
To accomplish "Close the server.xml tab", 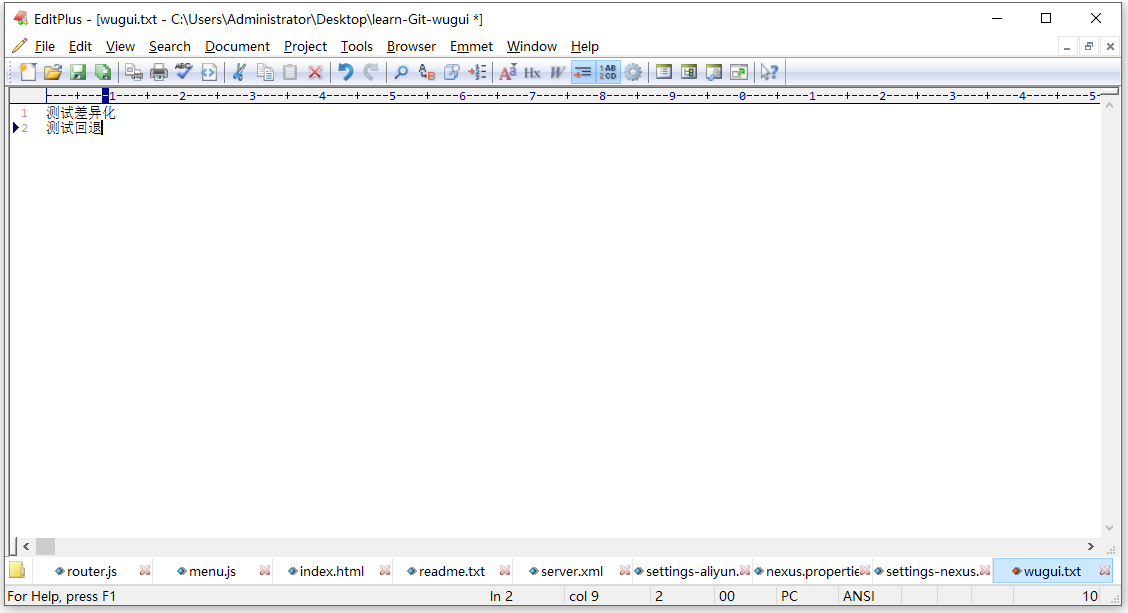I will tap(624, 571).
